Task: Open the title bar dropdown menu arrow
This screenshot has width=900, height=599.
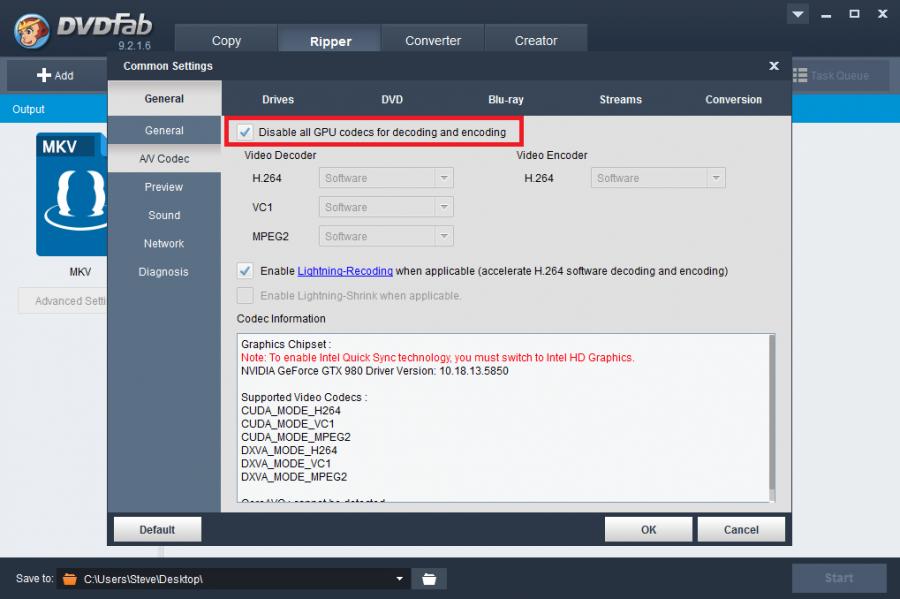Action: (x=797, y=14)
